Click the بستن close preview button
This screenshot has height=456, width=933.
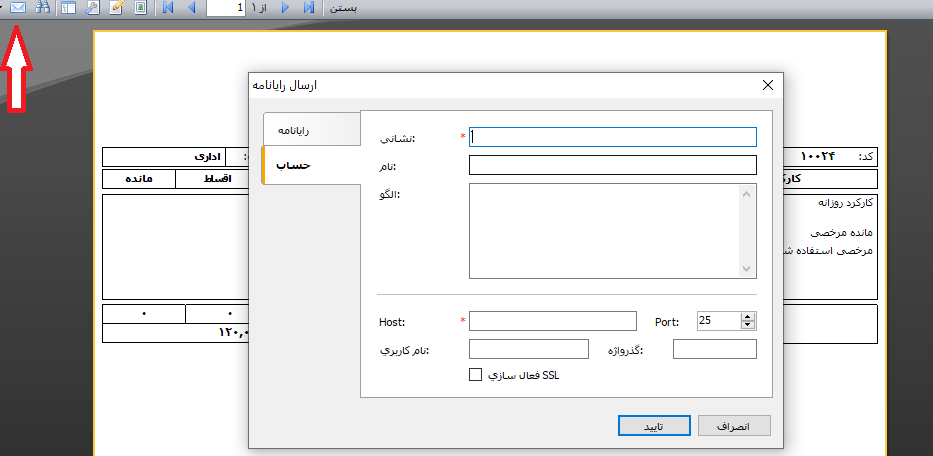[x=343, y=8]
